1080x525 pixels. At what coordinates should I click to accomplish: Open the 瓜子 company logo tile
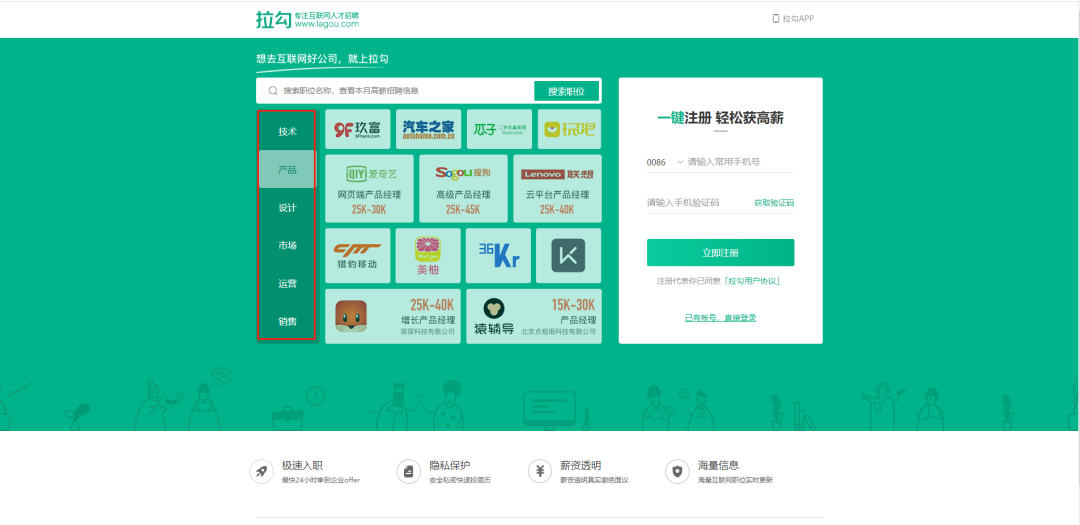pos(499,129)
